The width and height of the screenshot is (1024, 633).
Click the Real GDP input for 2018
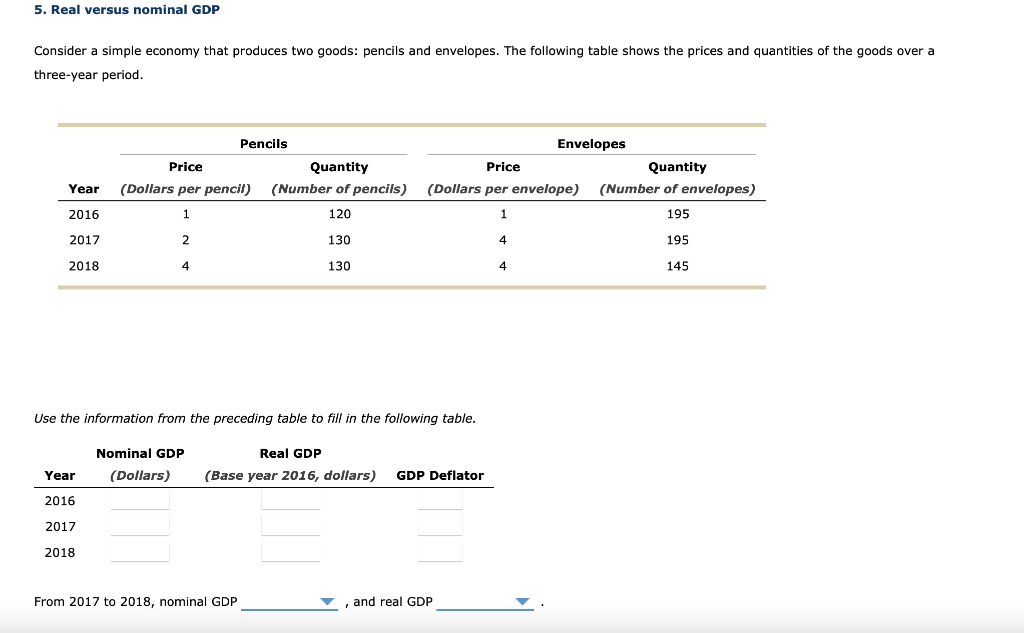point(290,550)
